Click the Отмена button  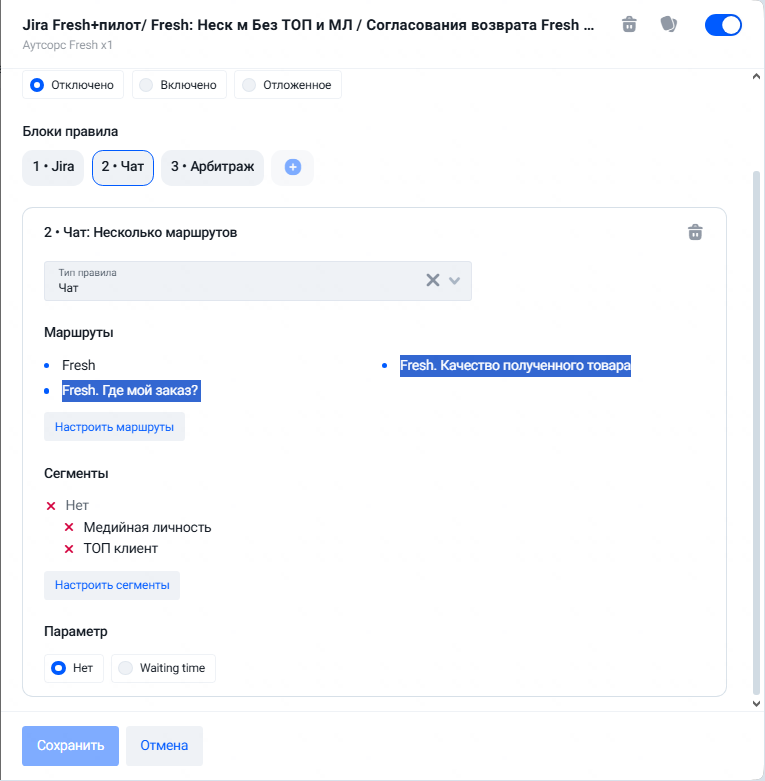tap(164, 746)
